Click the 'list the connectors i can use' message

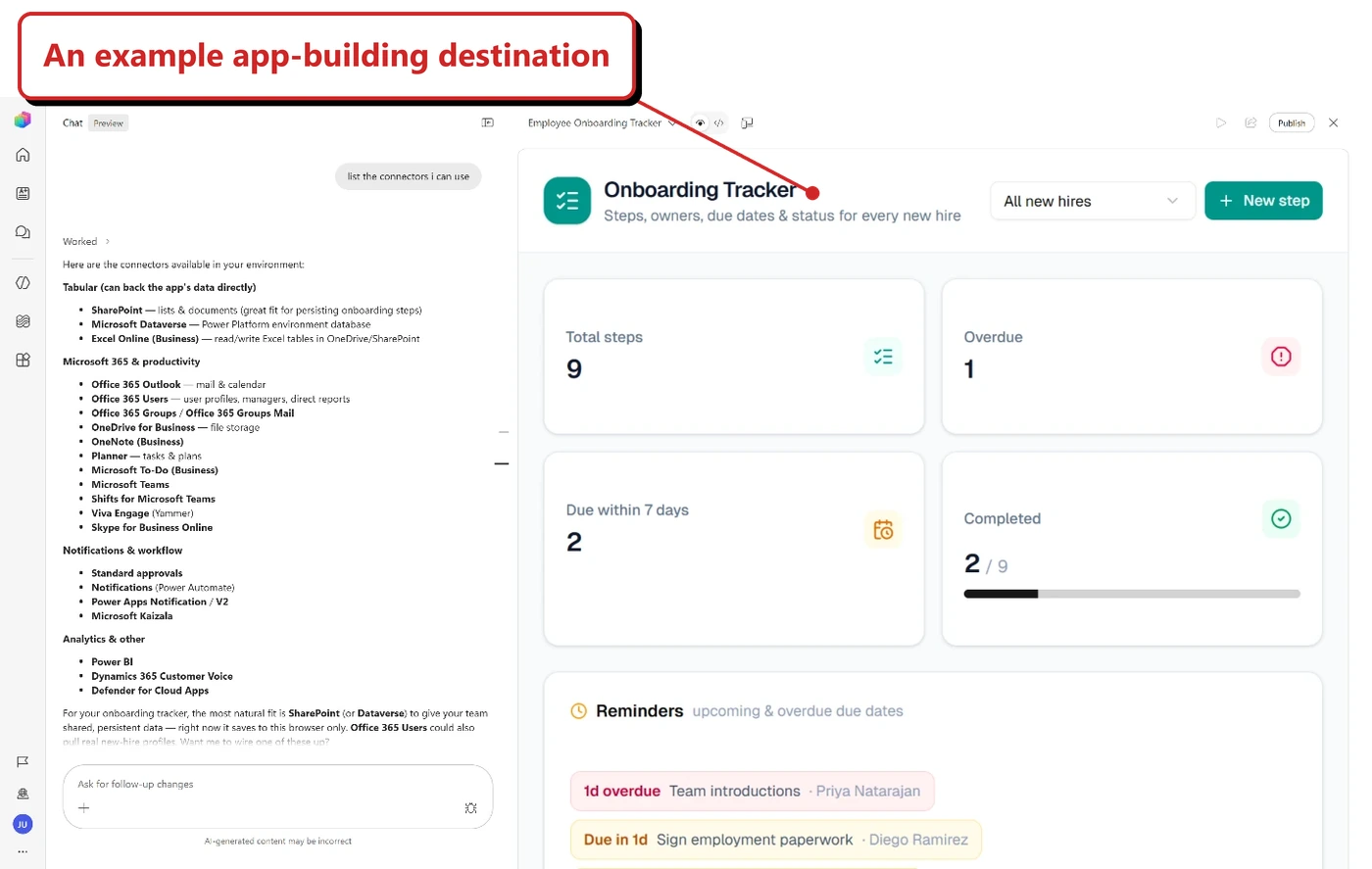(x=408, y=176)
